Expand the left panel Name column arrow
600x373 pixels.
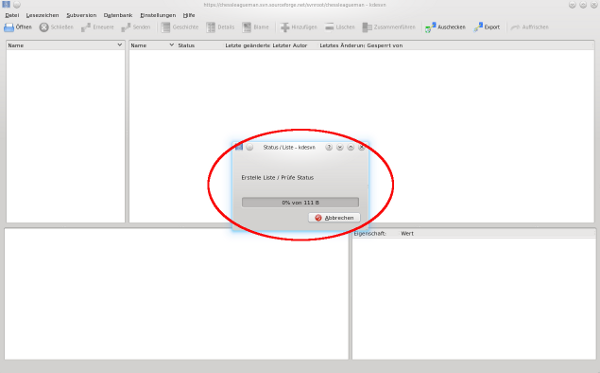tap(119, 45)
